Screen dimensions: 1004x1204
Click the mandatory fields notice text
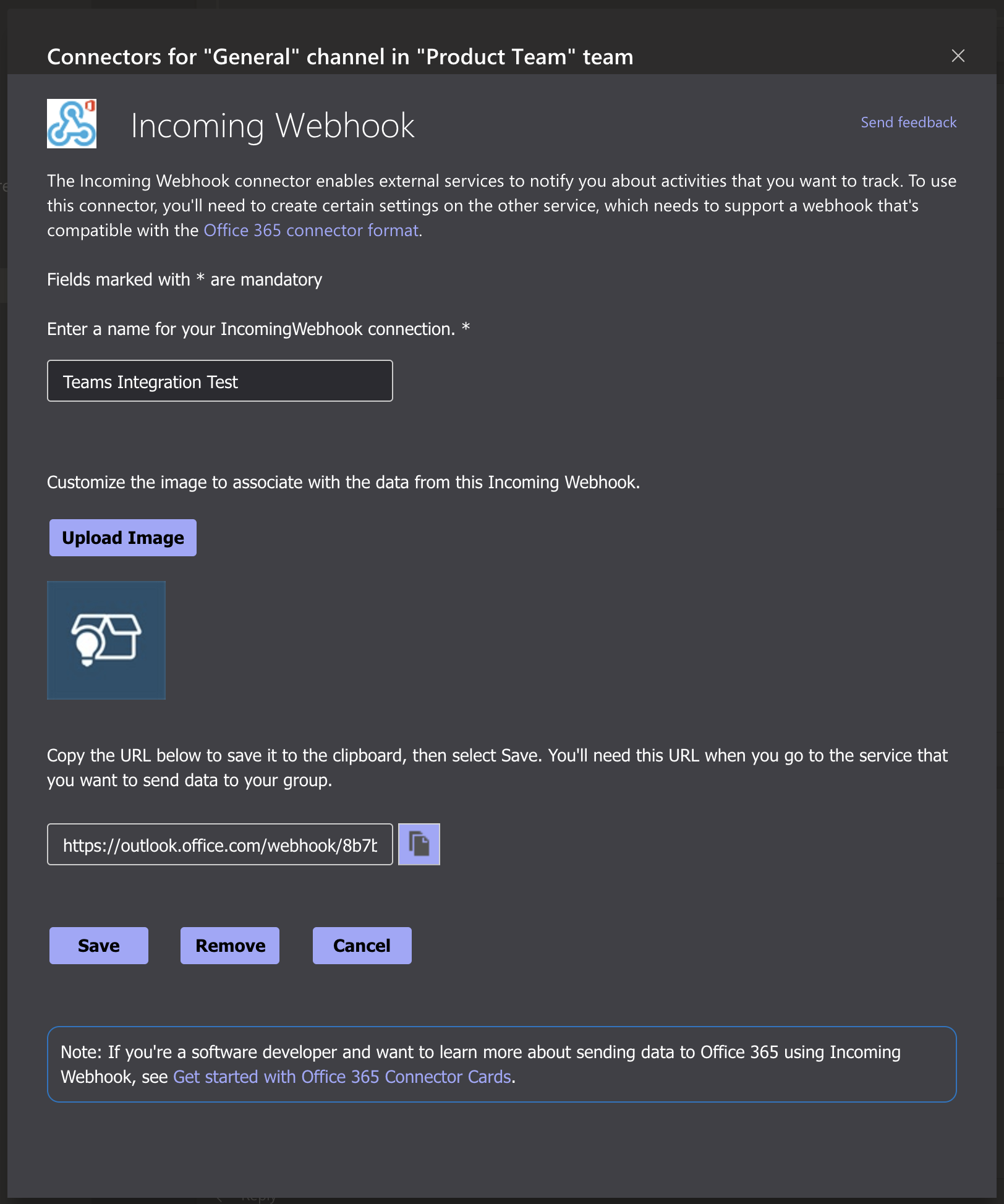(x=184, y=279)
